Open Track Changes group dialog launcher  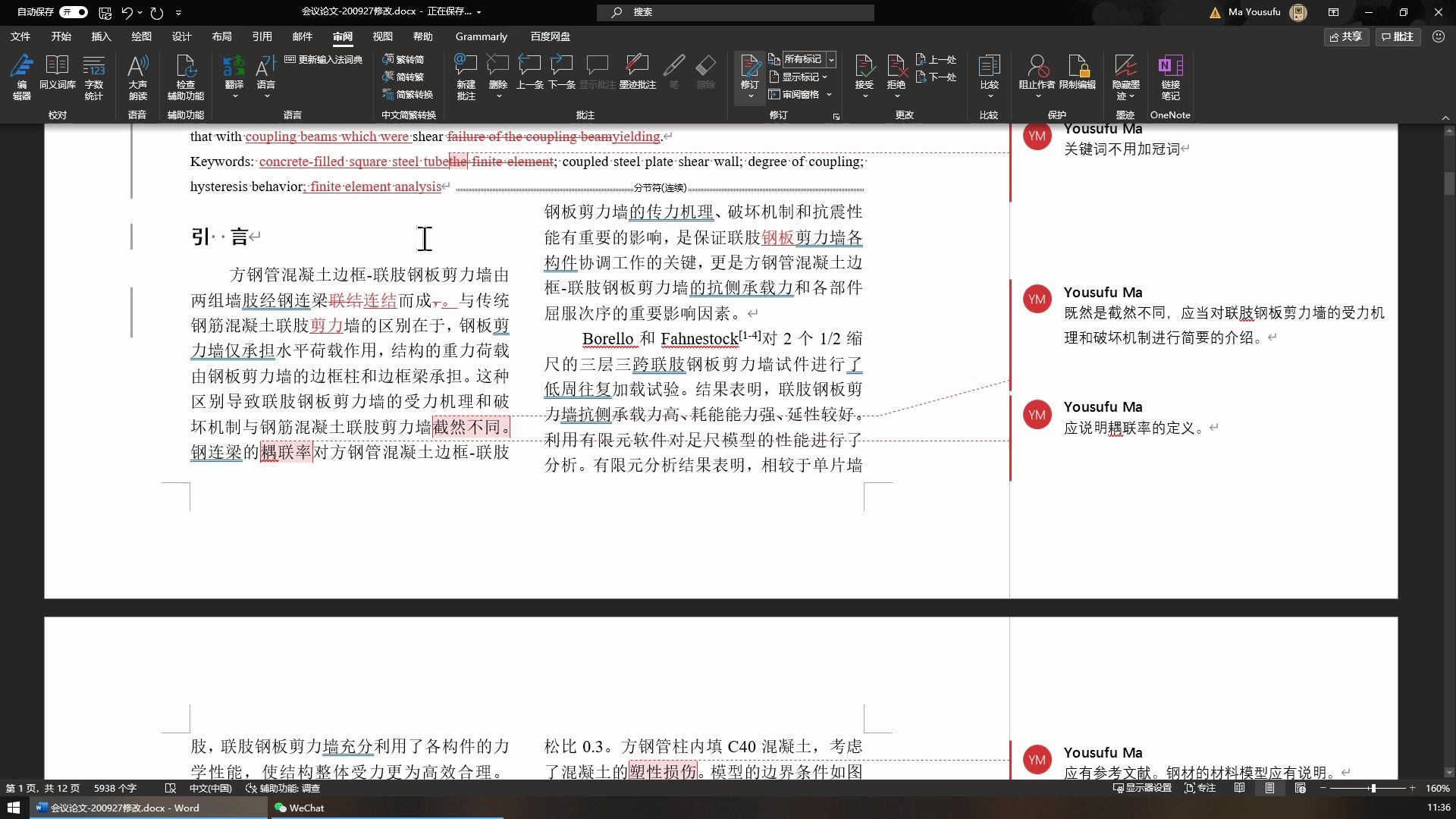click(x=836, y=117)
